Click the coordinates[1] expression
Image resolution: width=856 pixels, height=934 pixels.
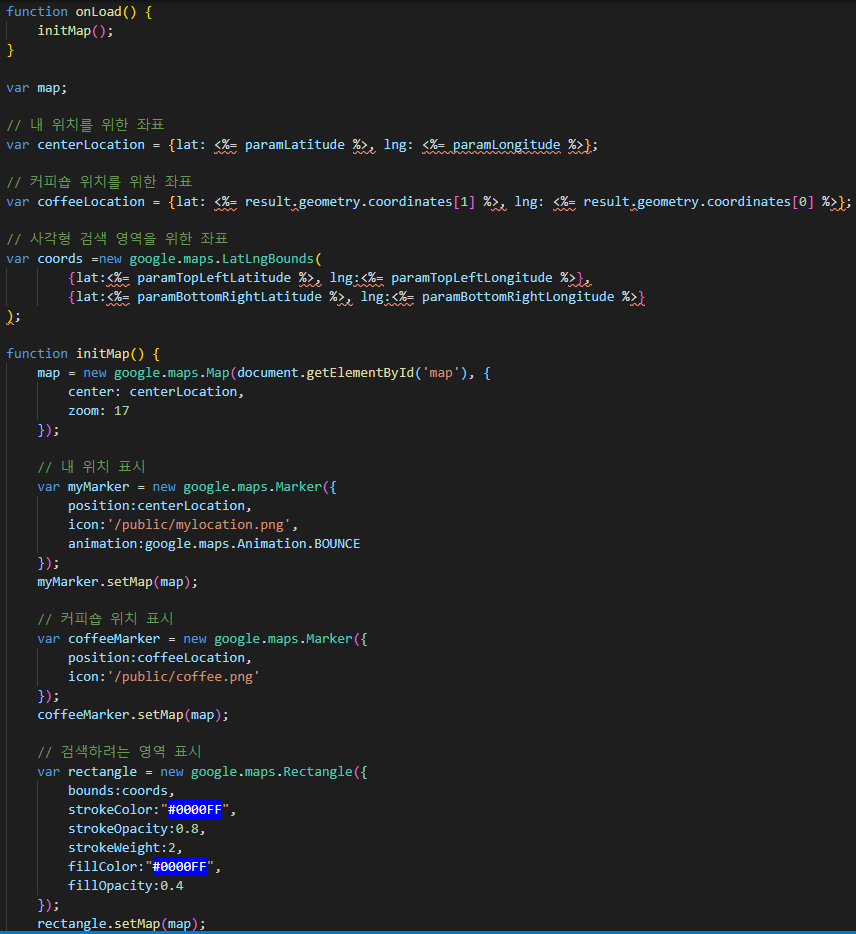tap(421, 202)
